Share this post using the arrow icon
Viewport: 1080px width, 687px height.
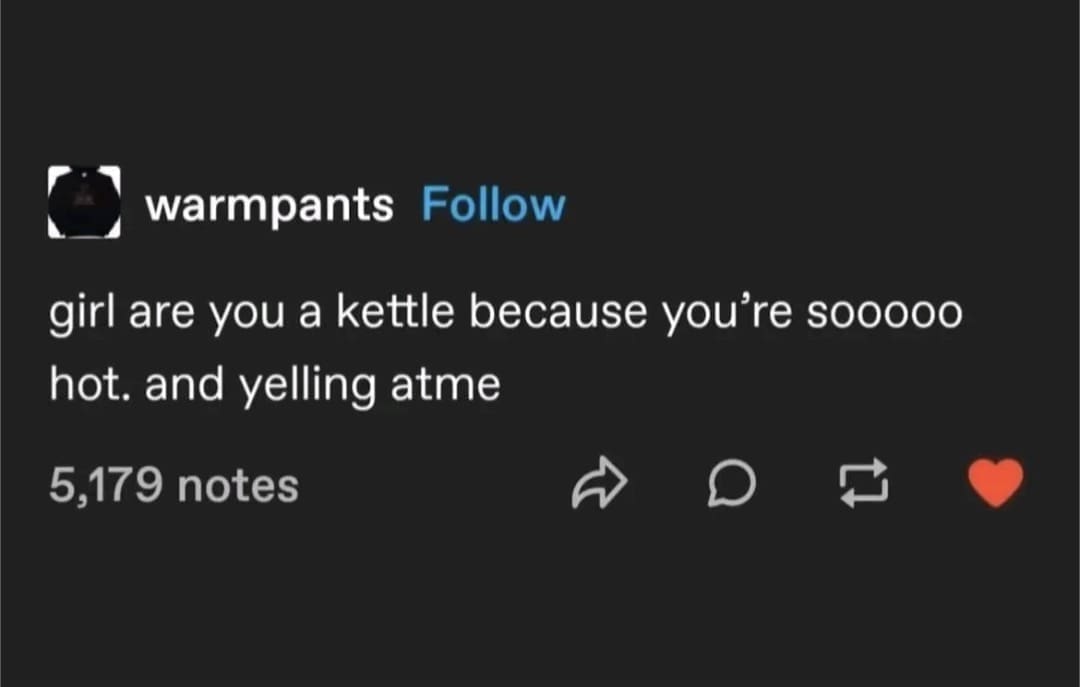598,486
